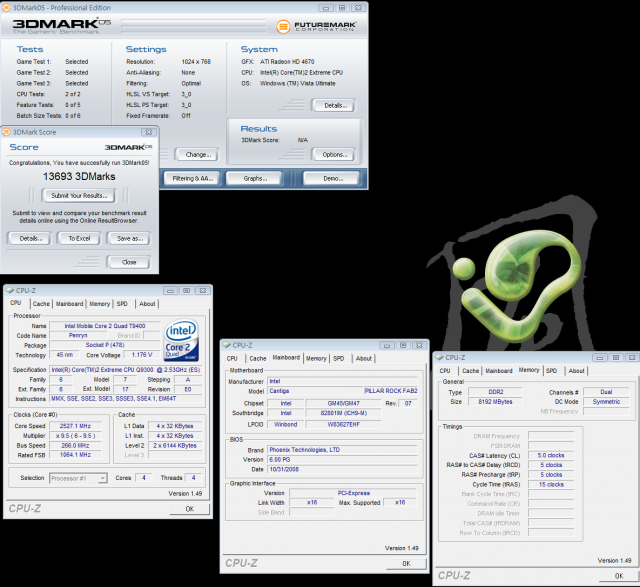
Task: Click the Demo button
Action: point(333,178)
